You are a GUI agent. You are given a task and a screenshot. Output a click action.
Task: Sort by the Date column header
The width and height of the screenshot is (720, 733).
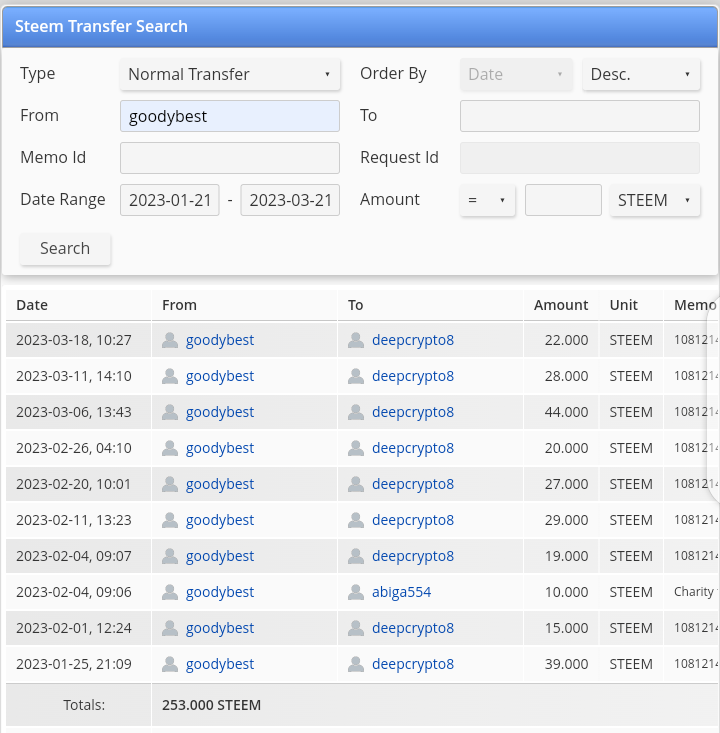click(32, 305)
